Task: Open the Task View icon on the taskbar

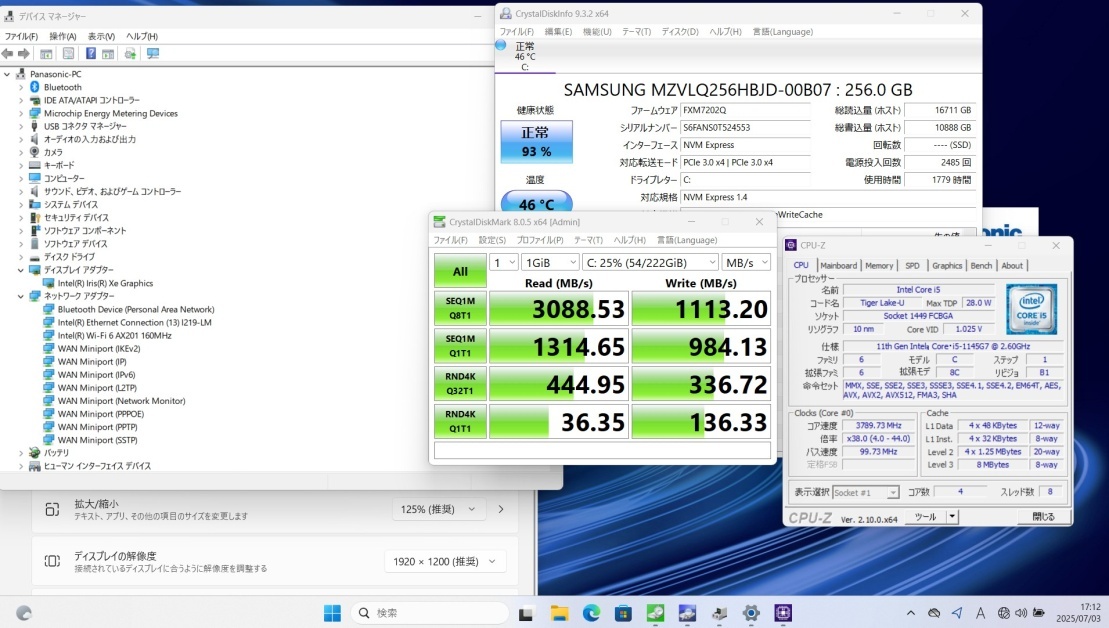Action: tap(526, 613)
